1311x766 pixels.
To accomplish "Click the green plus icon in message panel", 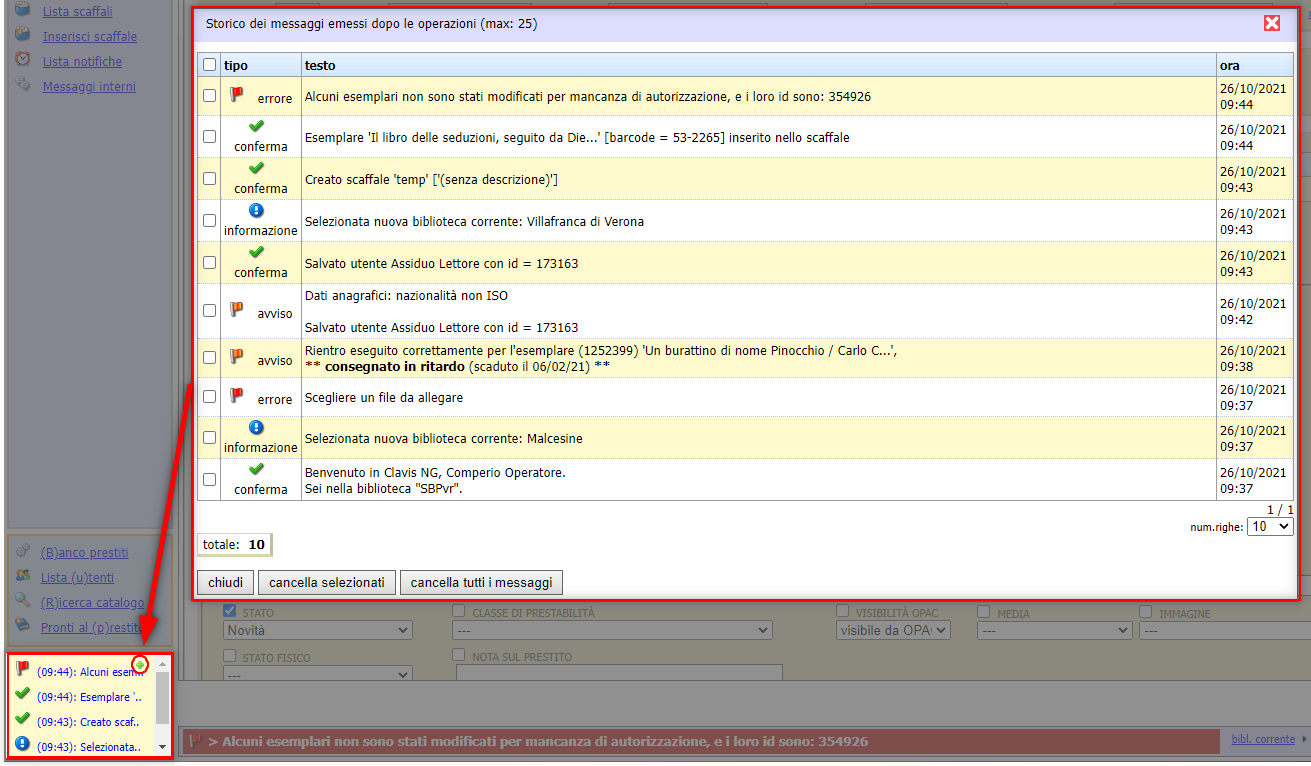I will tap(141, 665).
